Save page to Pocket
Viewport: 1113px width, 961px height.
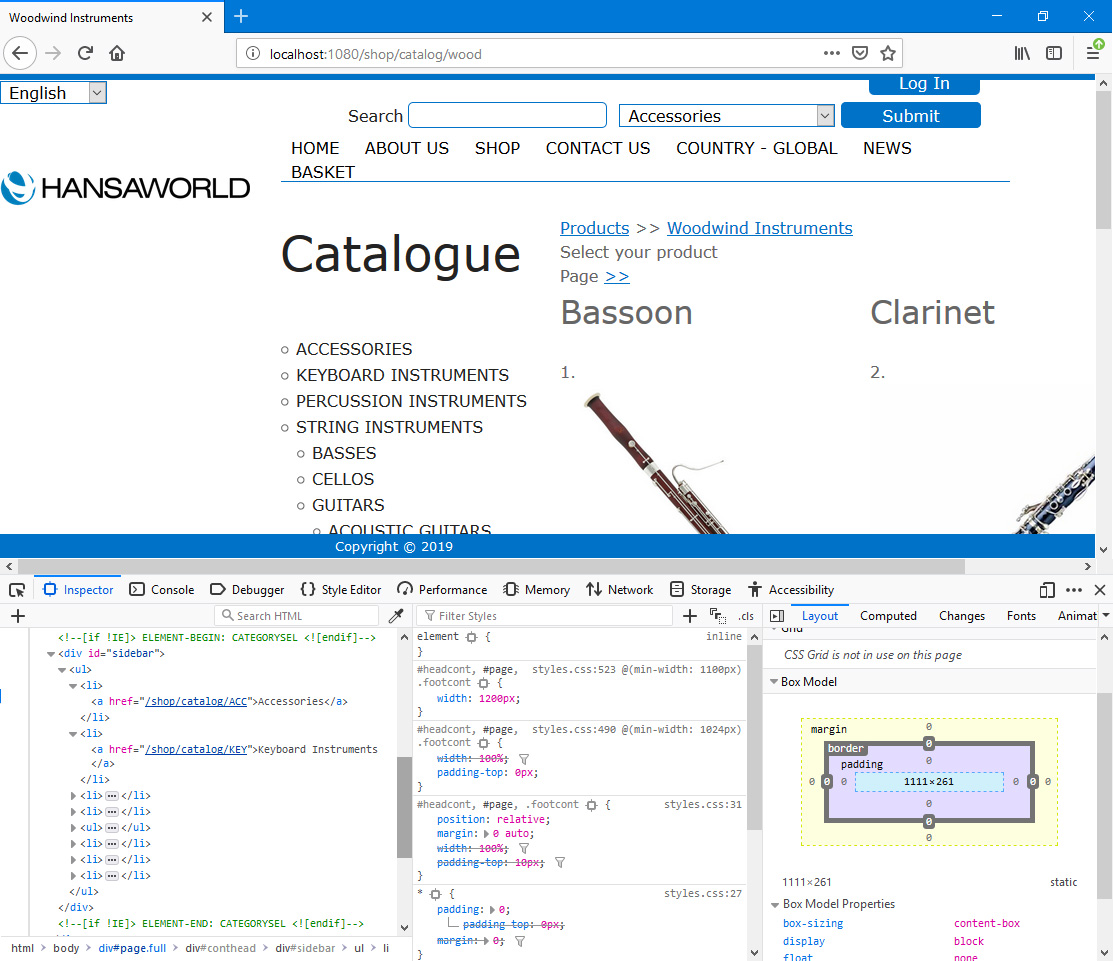859,53
